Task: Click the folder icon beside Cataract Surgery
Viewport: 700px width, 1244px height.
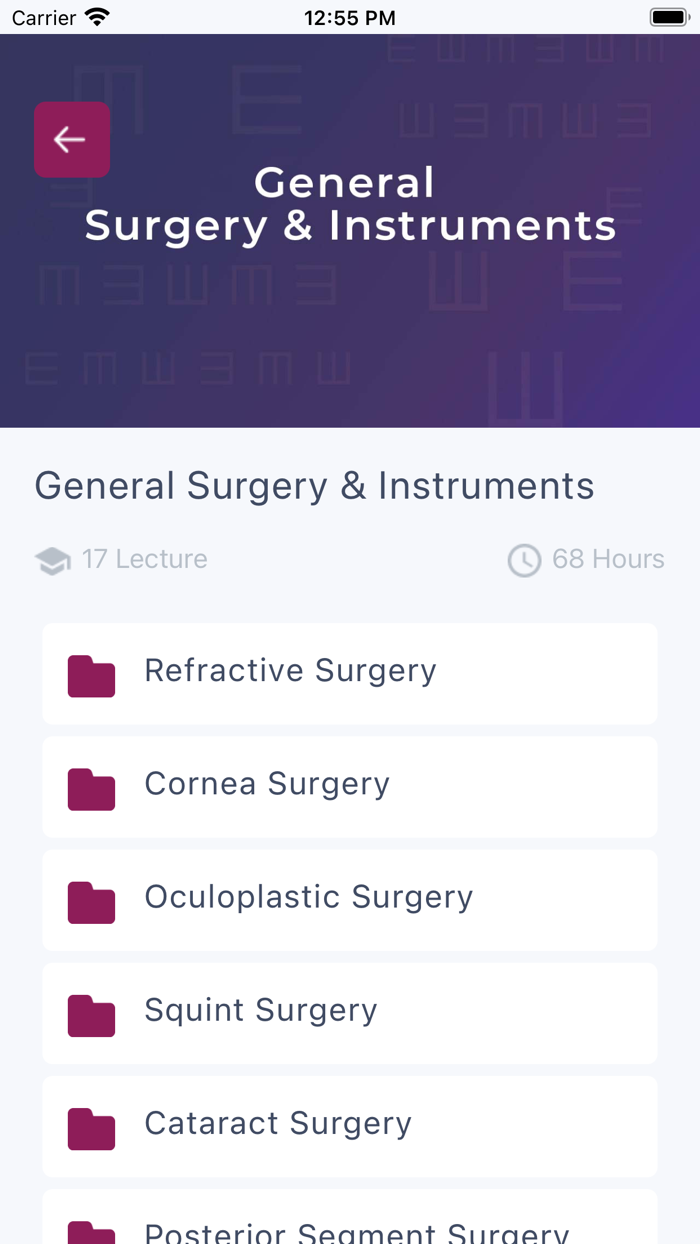Action: coord(91,1127)
